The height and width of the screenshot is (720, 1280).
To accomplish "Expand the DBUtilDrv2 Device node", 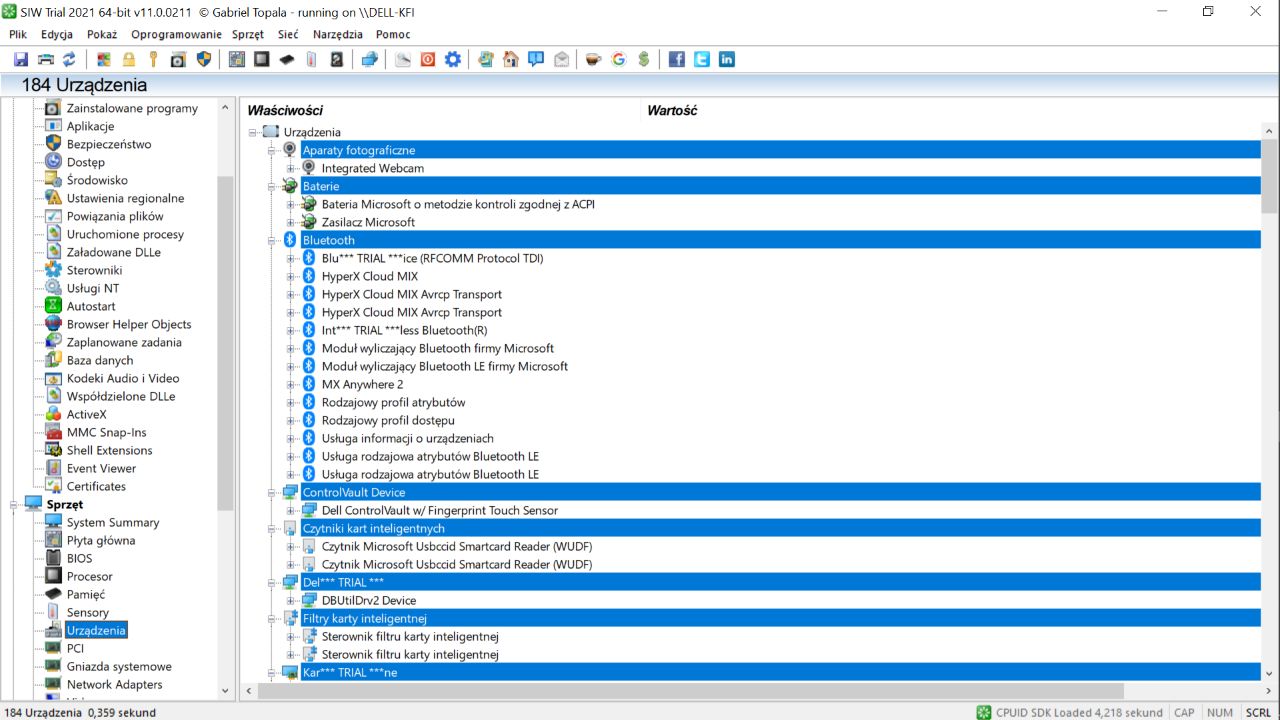I will pyautogui.click(x=291, y=600).
